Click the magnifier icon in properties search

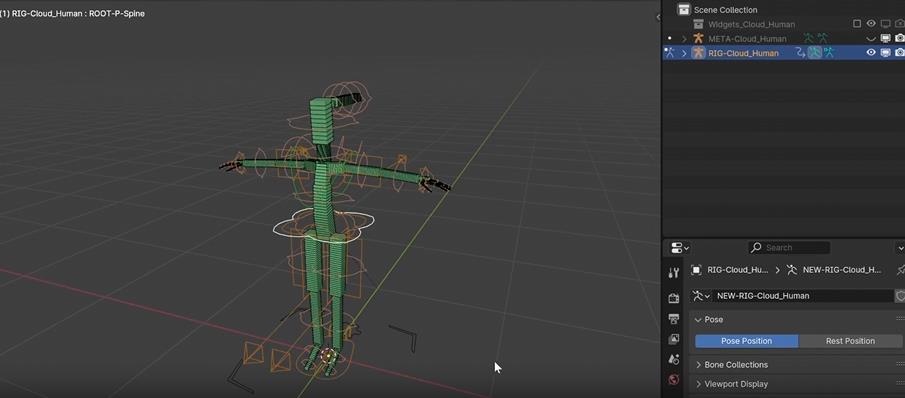(x=756, y=247)
